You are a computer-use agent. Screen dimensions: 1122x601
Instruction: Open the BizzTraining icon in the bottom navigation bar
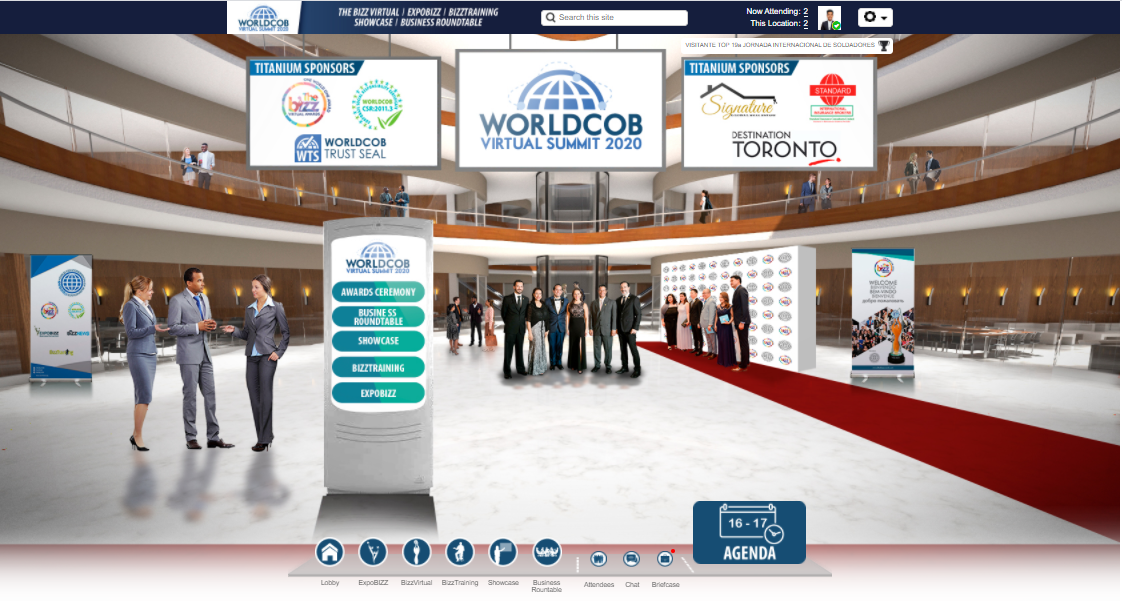(459, 552)
